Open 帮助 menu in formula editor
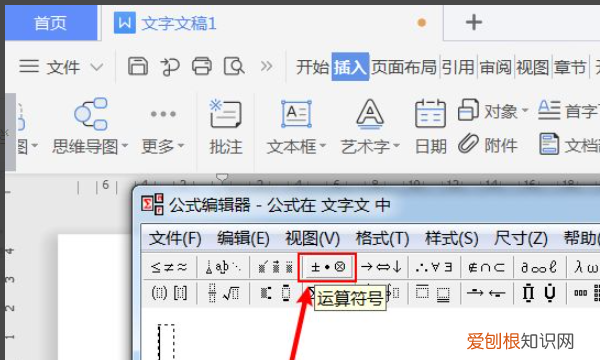 [581, 239]
